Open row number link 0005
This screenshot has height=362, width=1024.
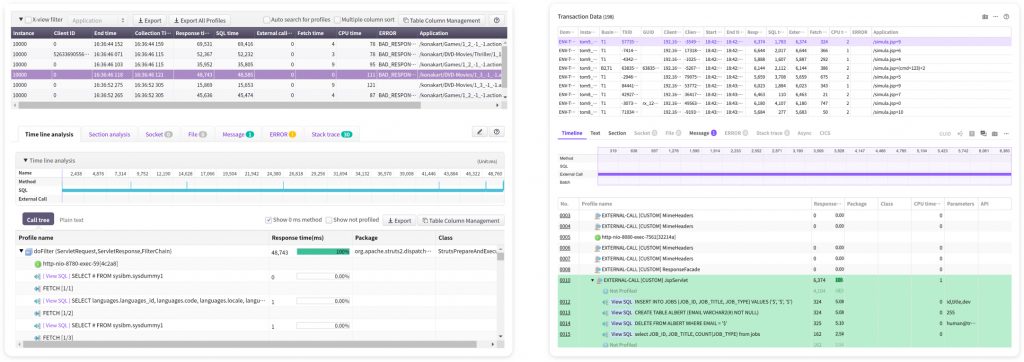coord(565,237)
